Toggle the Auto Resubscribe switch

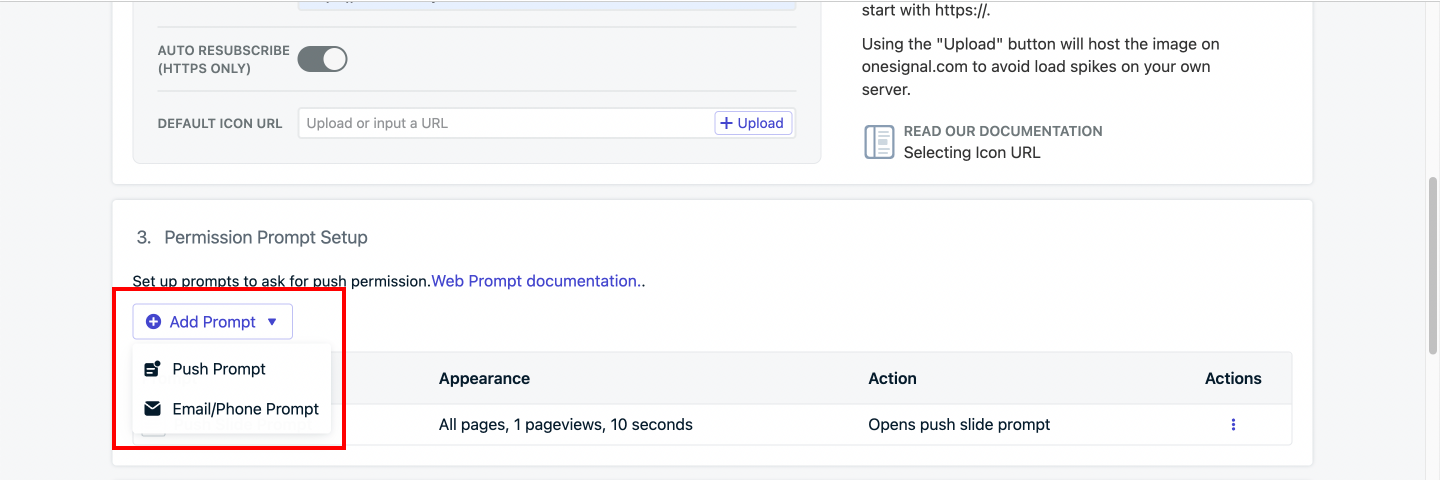[322, 59]
